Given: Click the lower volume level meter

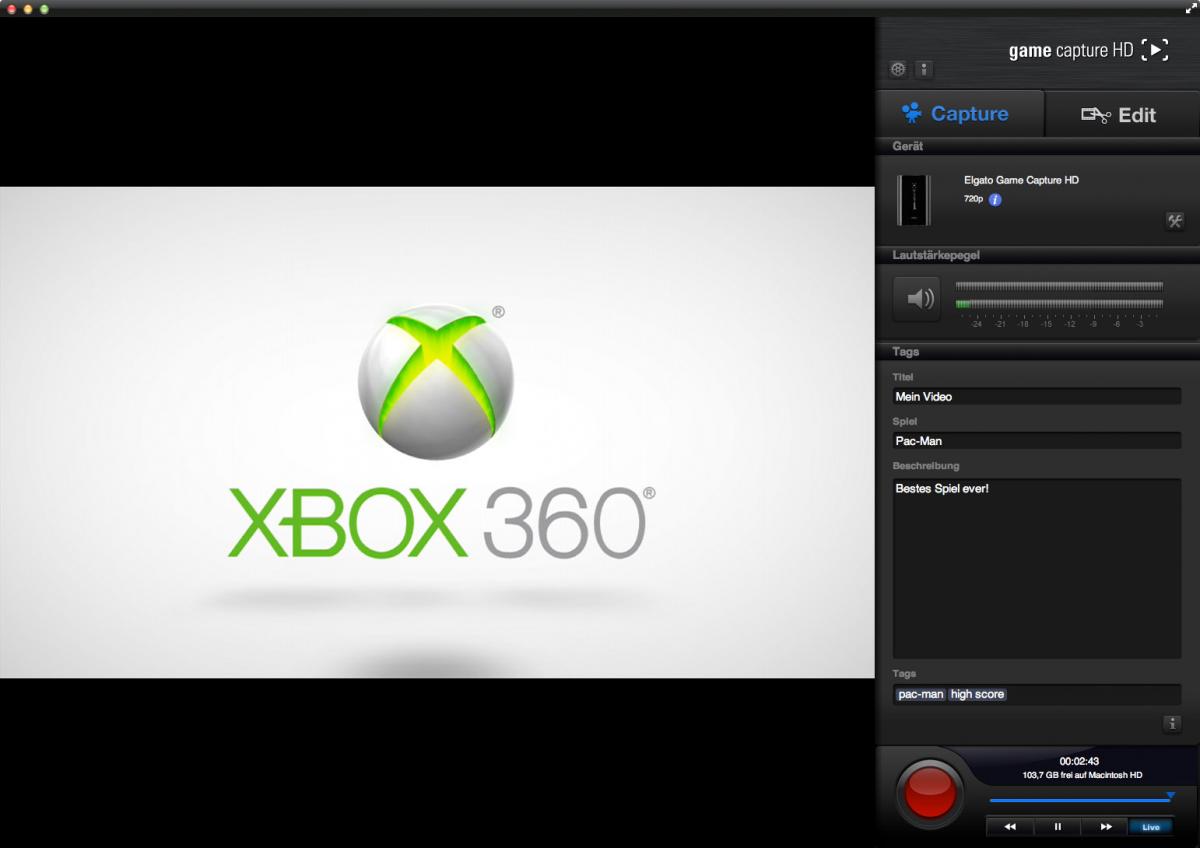Looking at the screenshot, I should (x=1059, y=304).
